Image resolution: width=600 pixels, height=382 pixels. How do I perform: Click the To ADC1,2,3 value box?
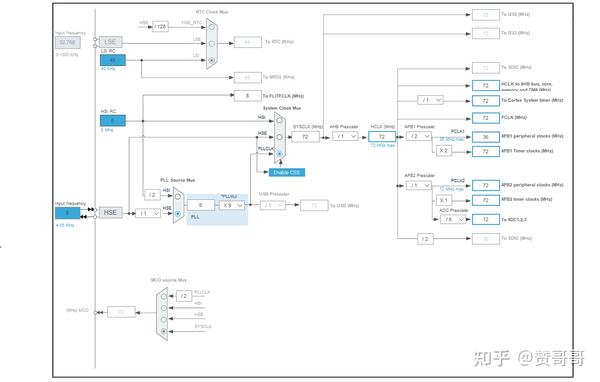pos(486,219)
